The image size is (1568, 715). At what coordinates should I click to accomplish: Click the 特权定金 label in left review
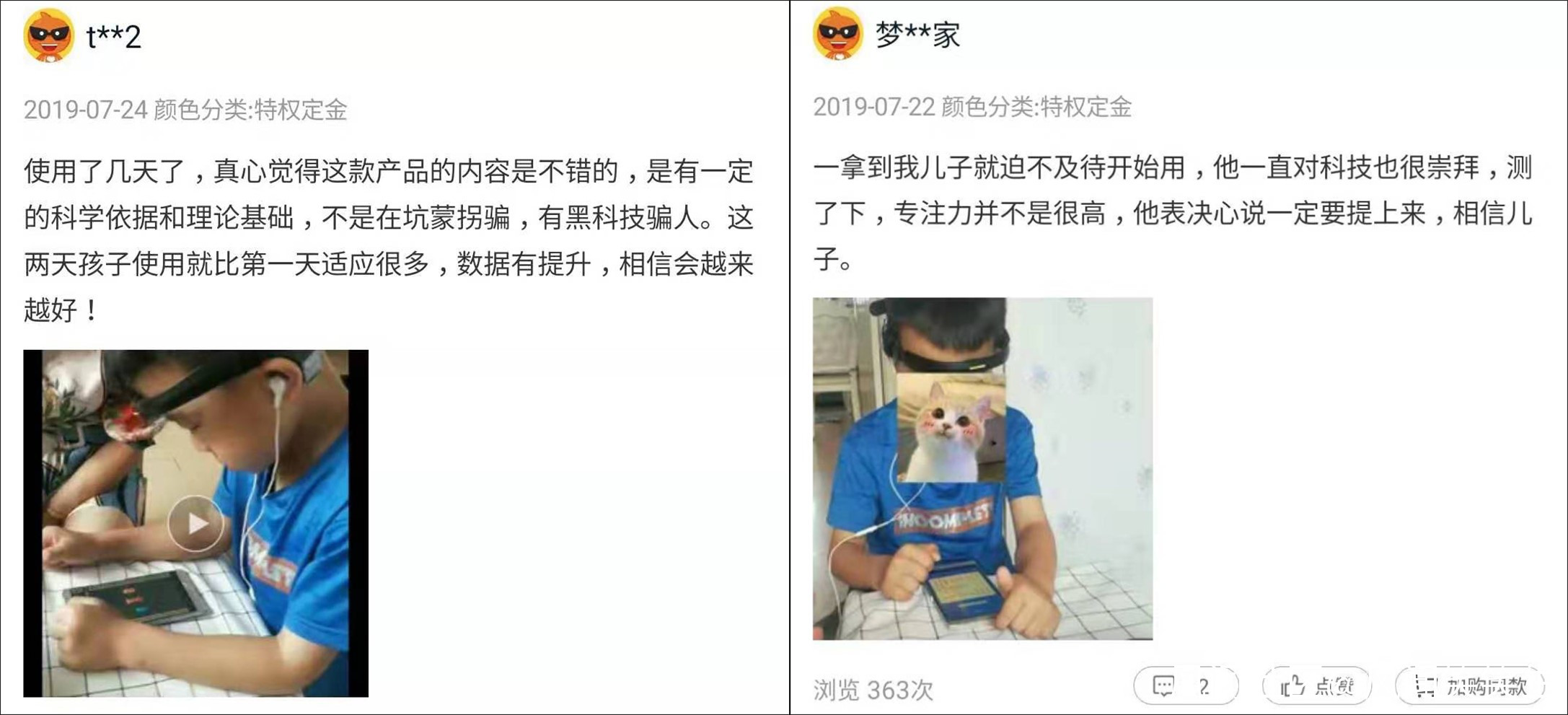(x=301, y=110)
